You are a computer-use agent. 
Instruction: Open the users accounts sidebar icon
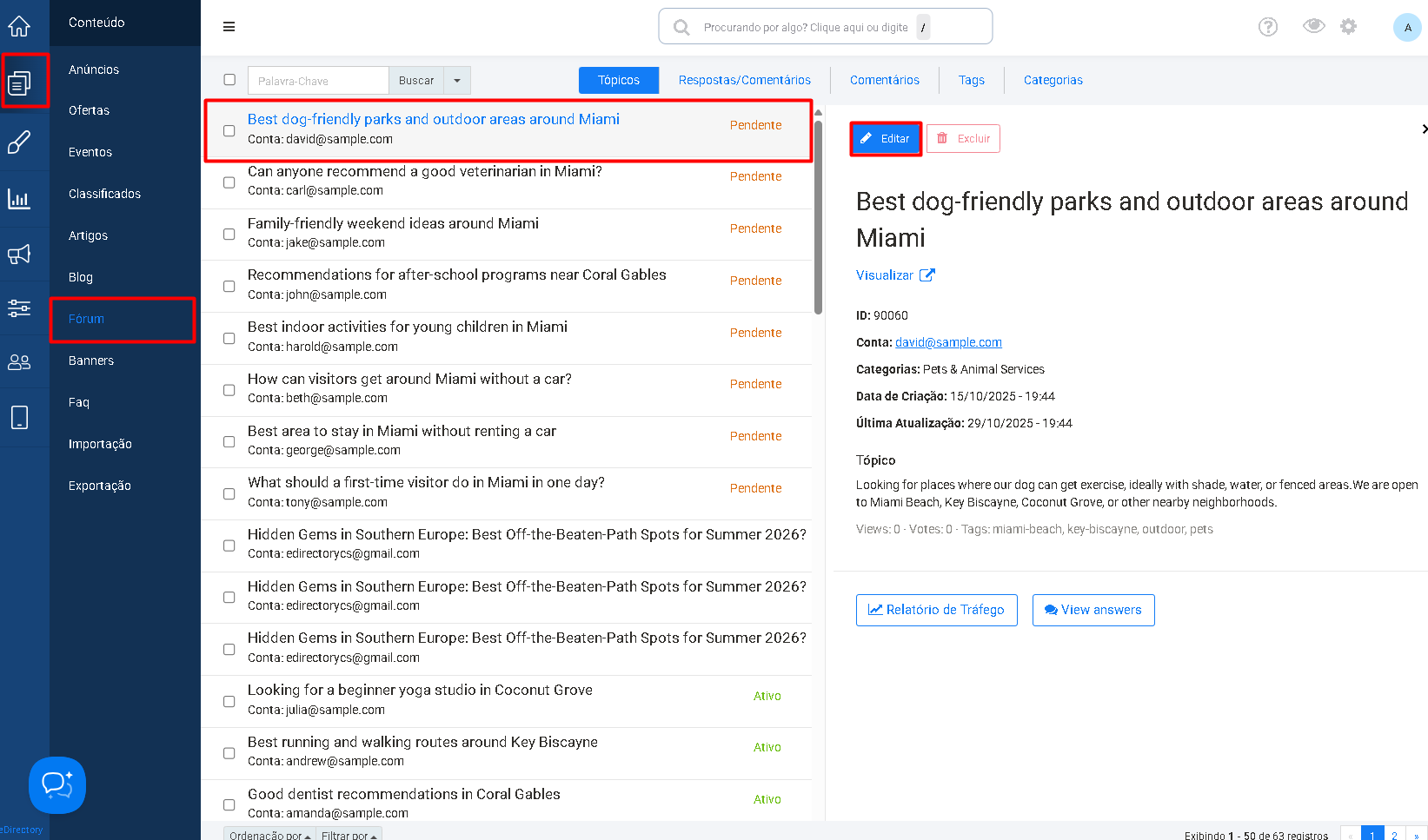click(x=19, y=362)
